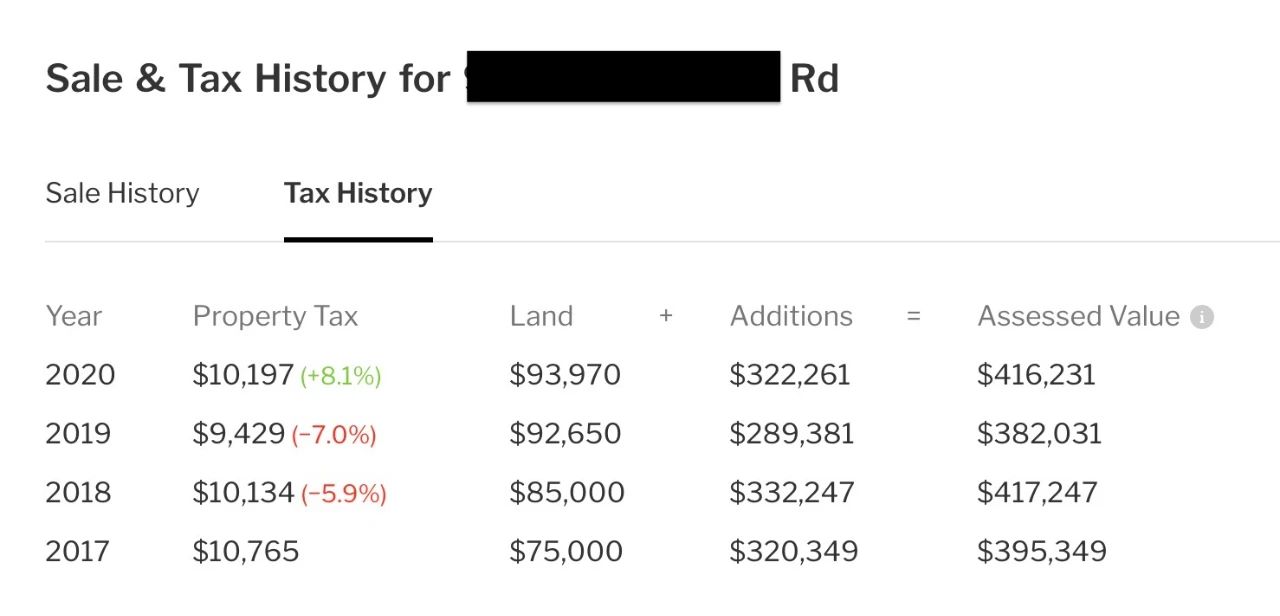Viewport: 1280px width, 616px height.
Task: Click the Additions column header
Action: pos(791,316)
